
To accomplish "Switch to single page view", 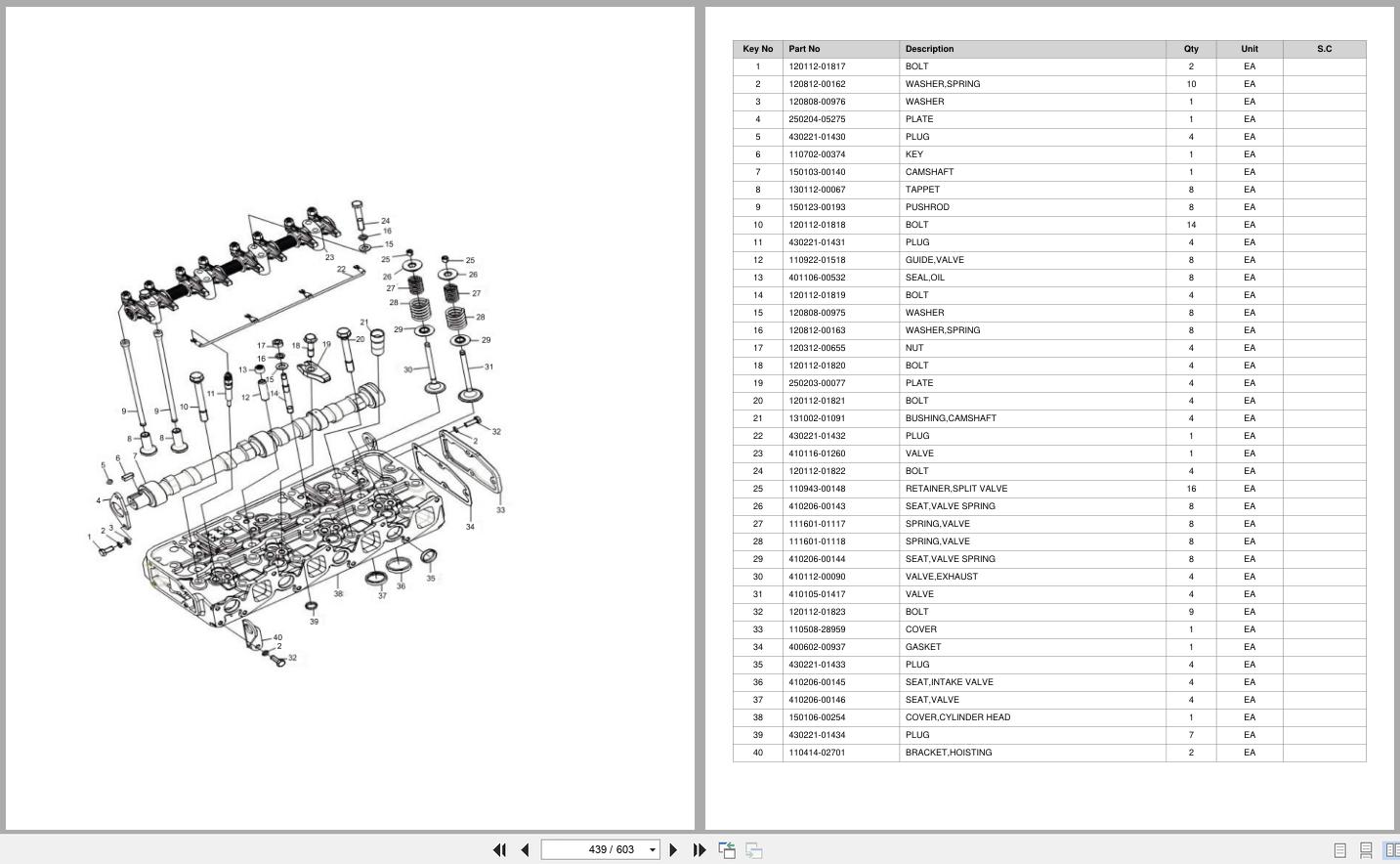I will (1340, 851).
